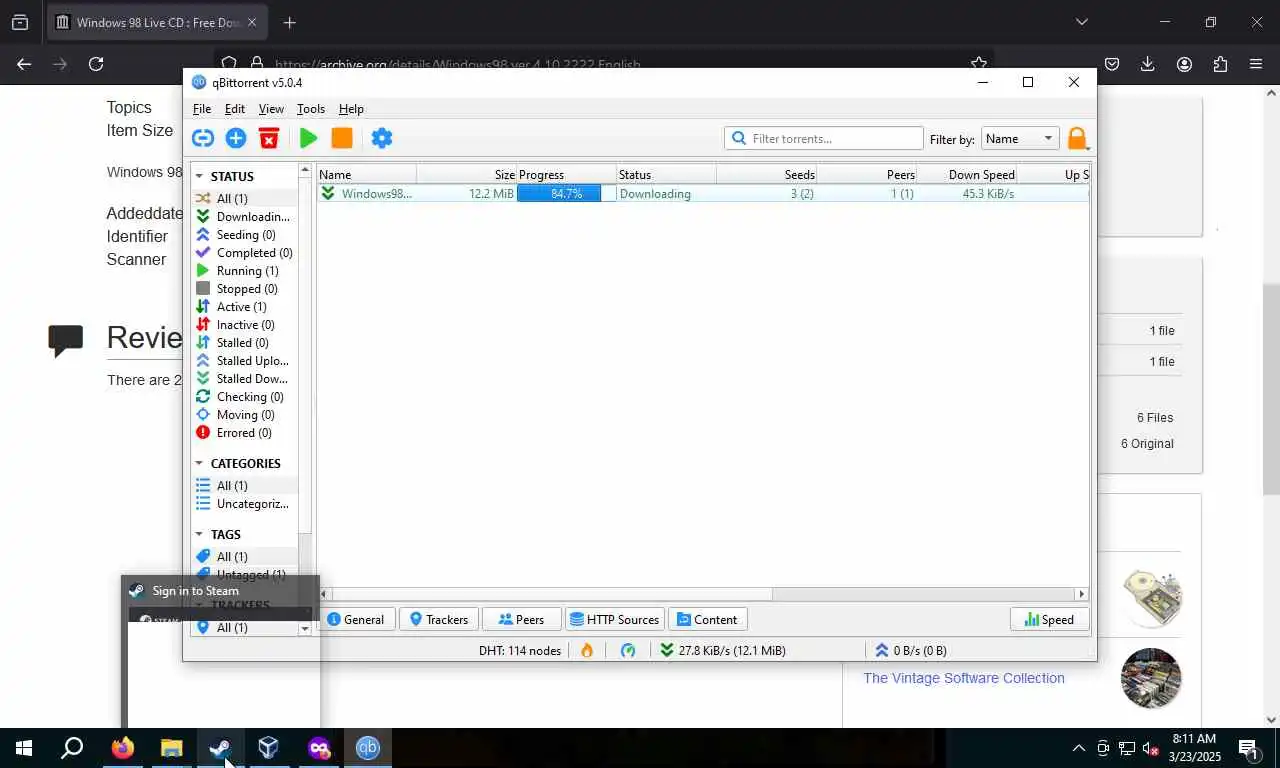Open Firefox list all tabs dropdown
Screen dimensions: 1280x768
pyautogui.click(x=1081, y=22)
